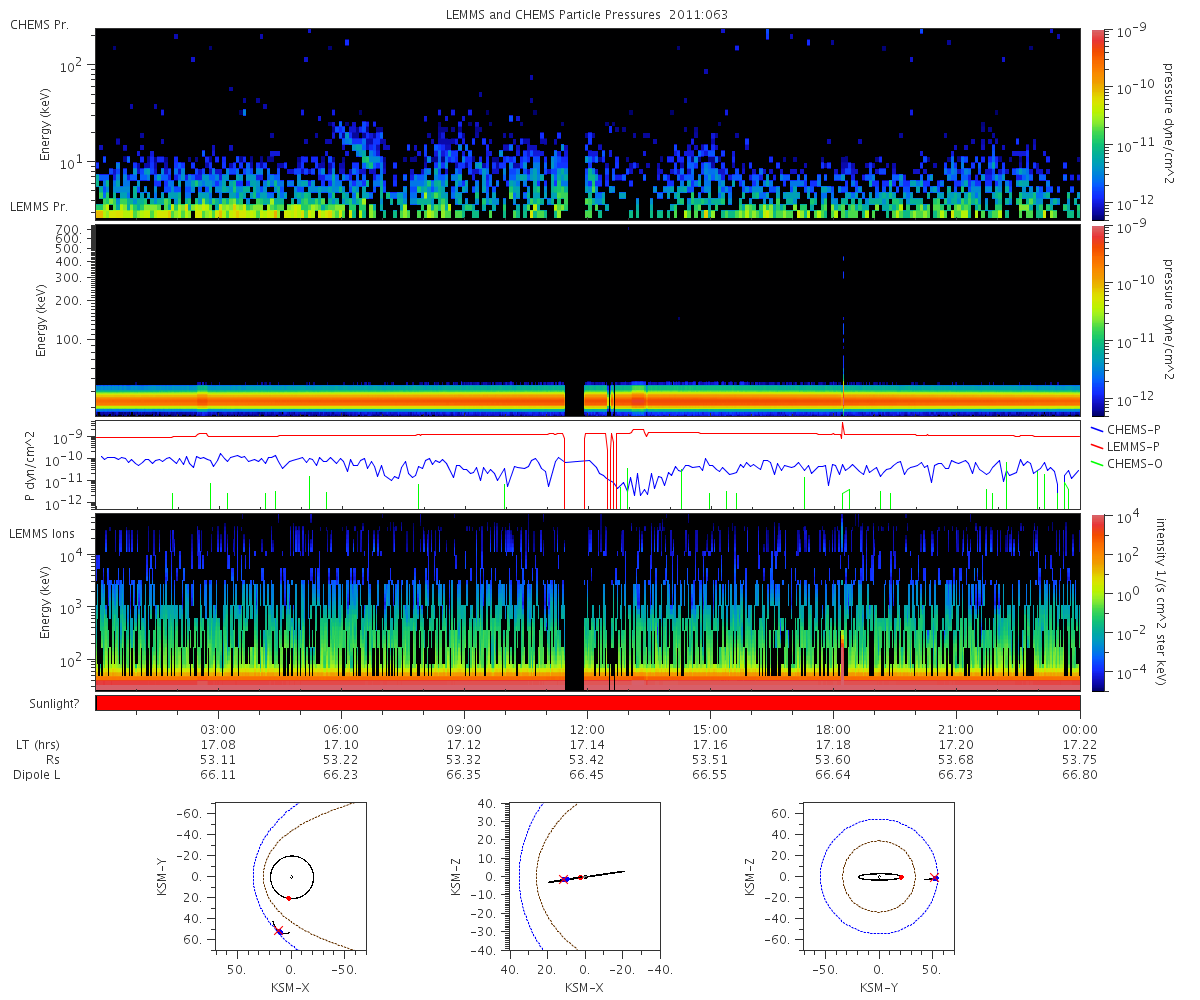Image resolution: width=1200 pixels, height=1000 pixels.
Task: Click the red dot in KSM-X/KSM-Z orbit plot
Action: click(x=581, y=877)
